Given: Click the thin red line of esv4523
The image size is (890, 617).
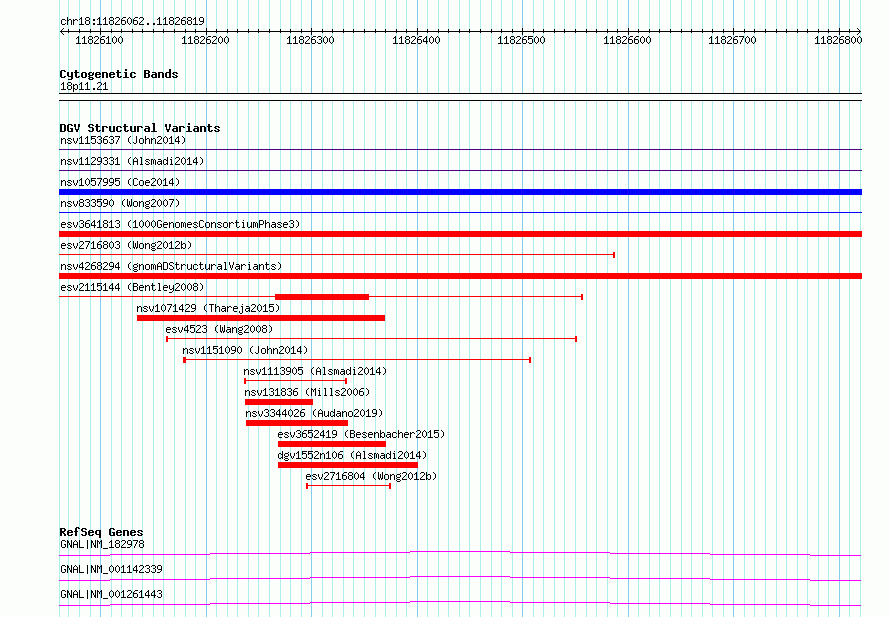Looking at the screenshot, I should [x=371, y=339].
